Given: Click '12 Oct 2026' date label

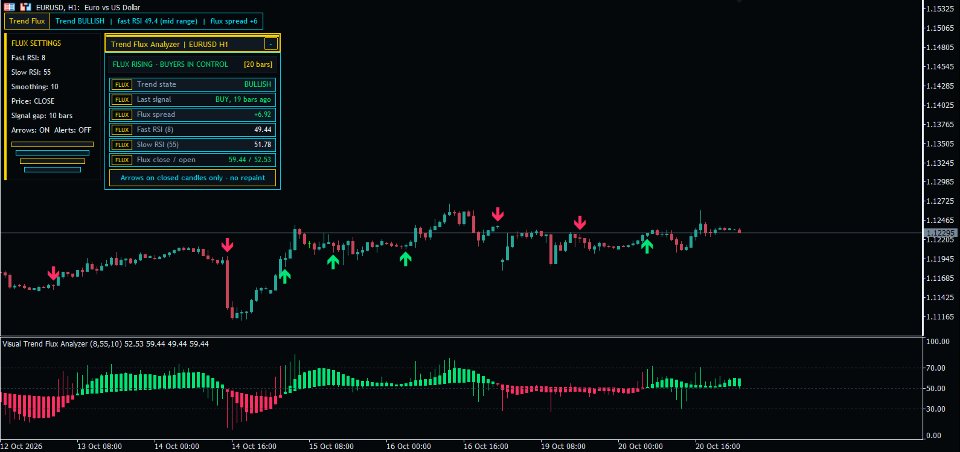Looking at the screenshot, I should [20, 446].
